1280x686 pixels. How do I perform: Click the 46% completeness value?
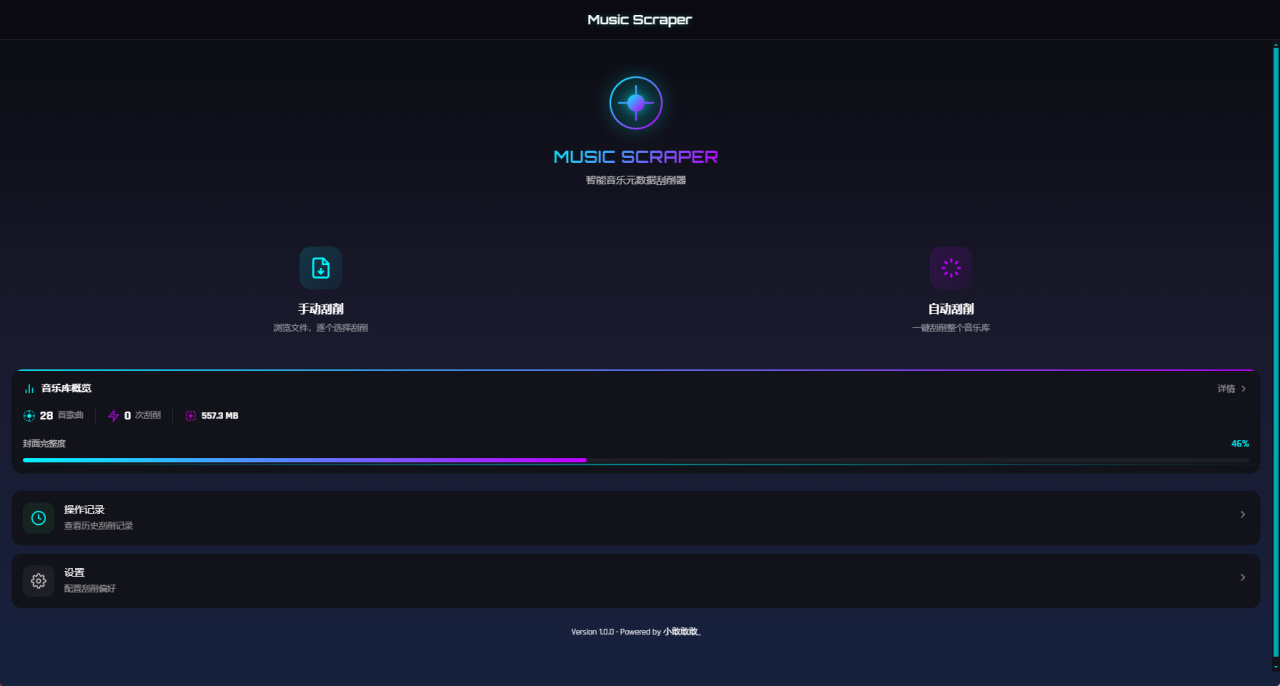pos(1240,443)
